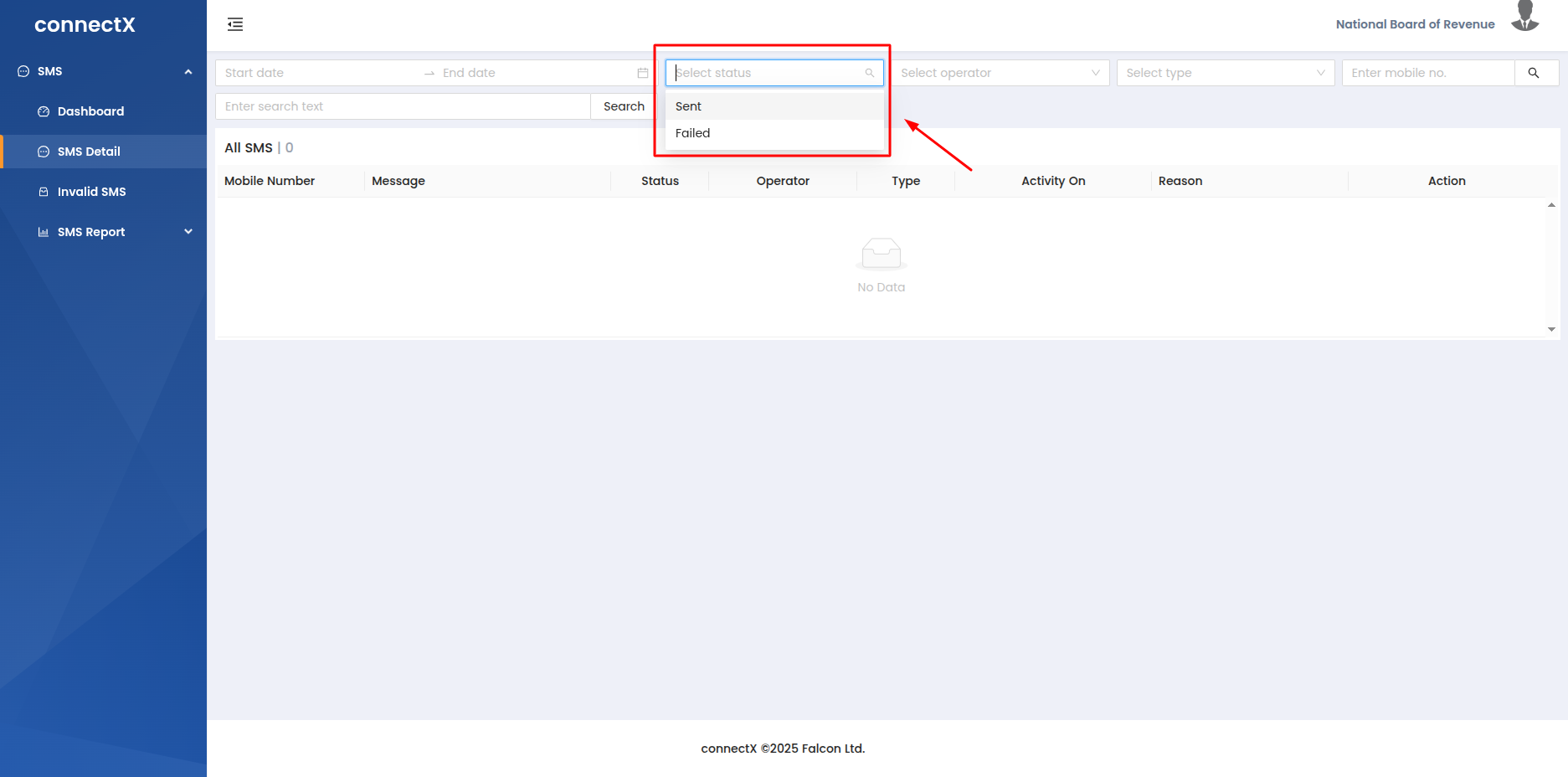
Task: Click the connectX logo
Action: coord(85,25)
